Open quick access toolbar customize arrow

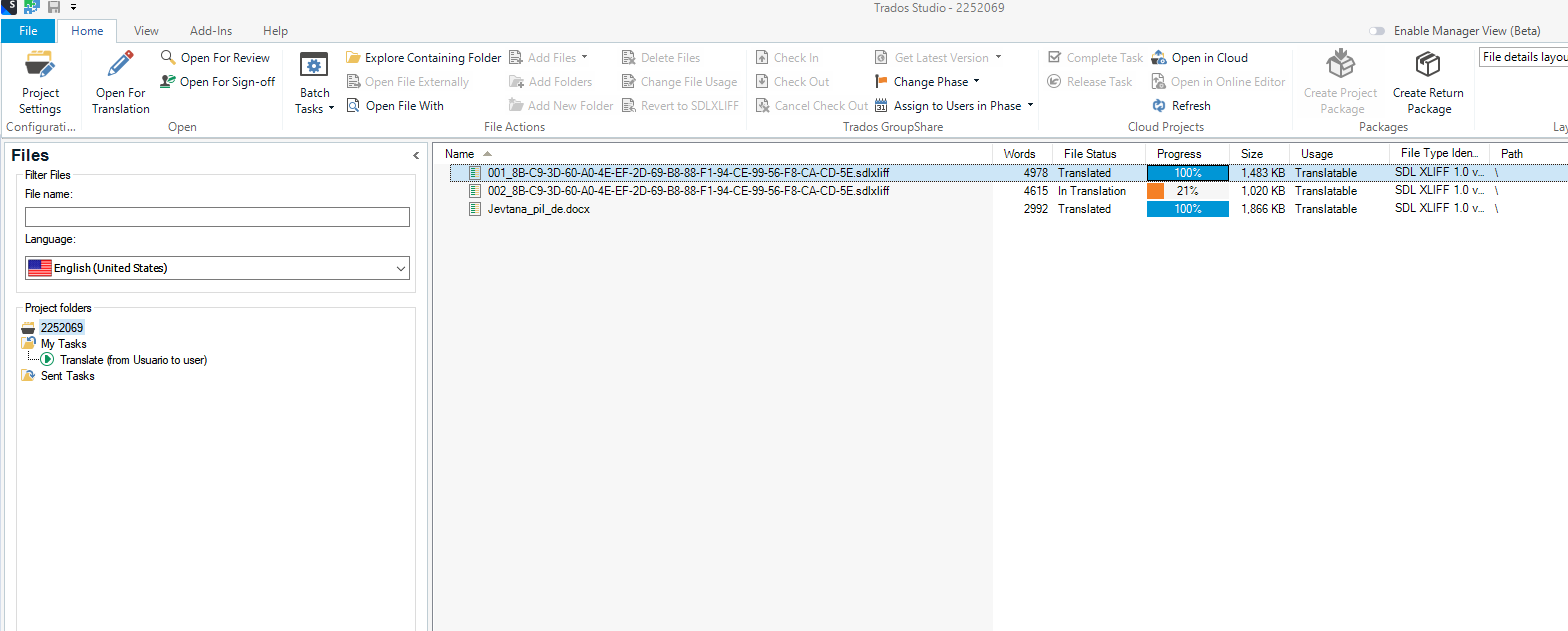click(x=74, y=7)
